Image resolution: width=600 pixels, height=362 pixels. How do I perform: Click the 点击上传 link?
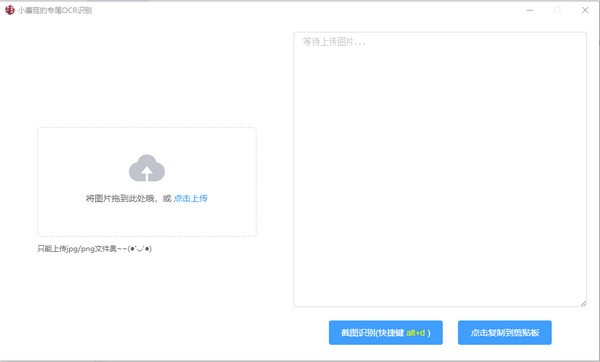coord(191,198)
